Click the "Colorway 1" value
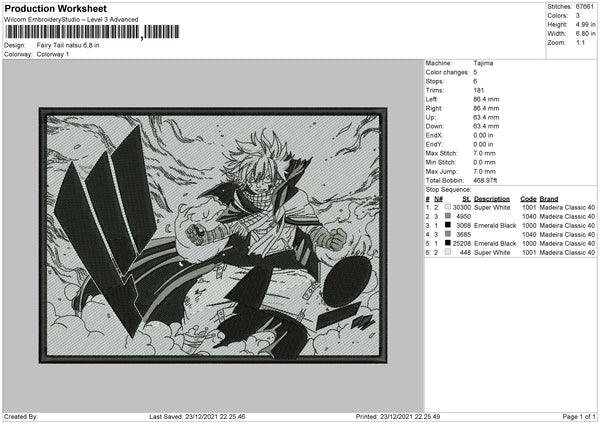The width and height of the screenshot is (600, 424). point(53,54)
